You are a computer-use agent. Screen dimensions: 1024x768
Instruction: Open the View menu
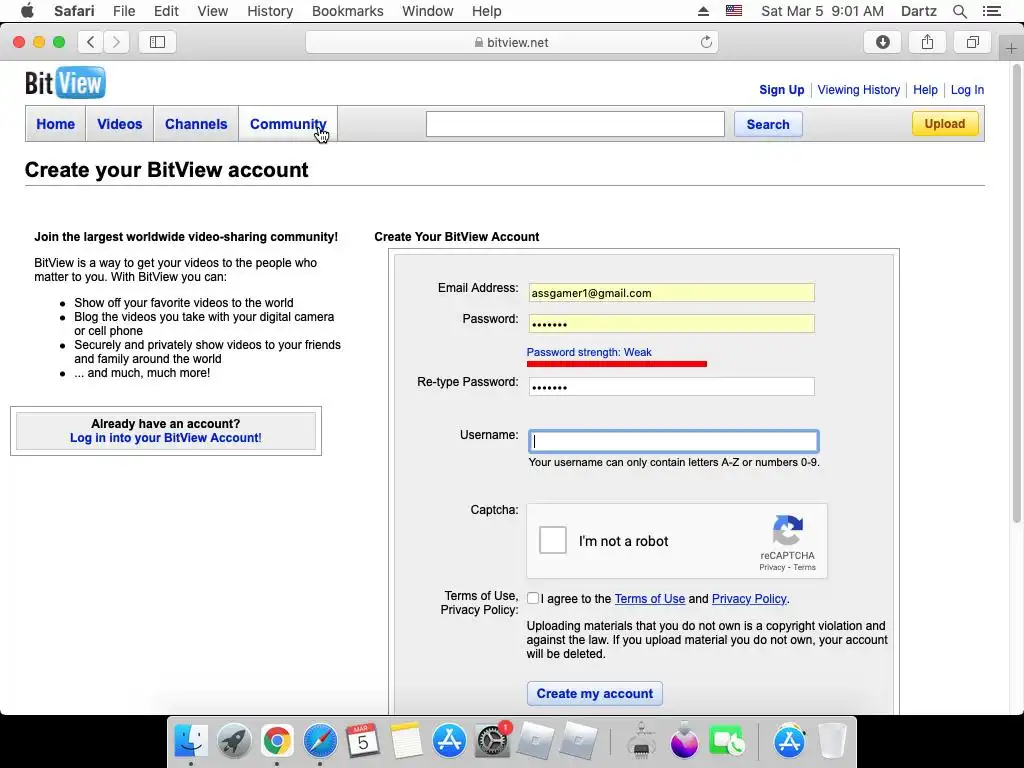coord(212,11)
